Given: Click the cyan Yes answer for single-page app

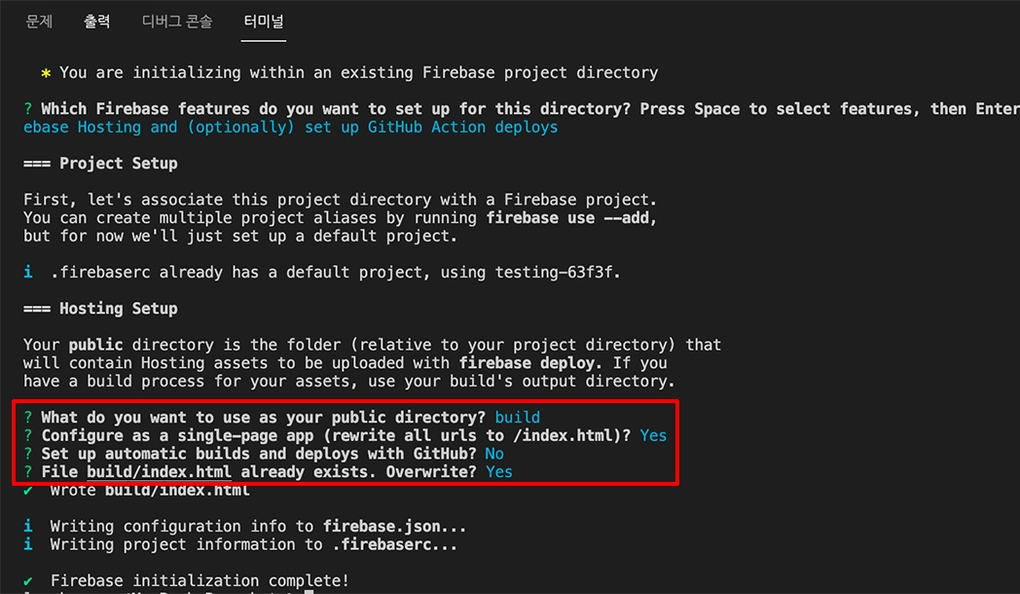Looking at the screenshot, I should [653, 435].
